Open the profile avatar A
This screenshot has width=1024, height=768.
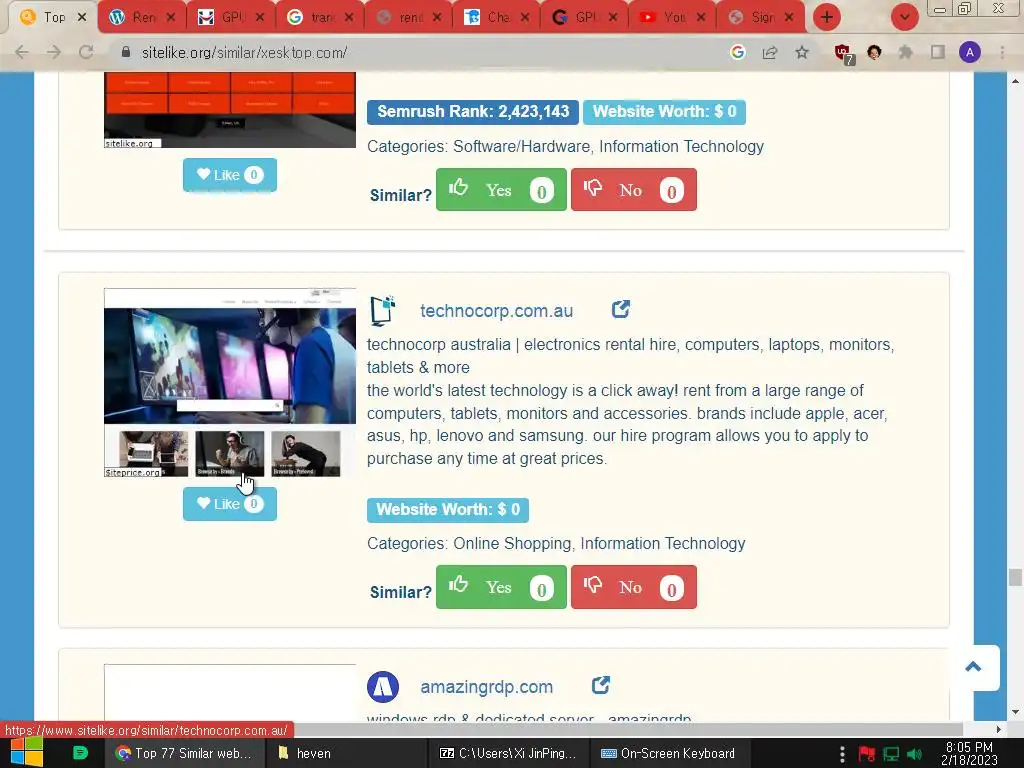970,52
